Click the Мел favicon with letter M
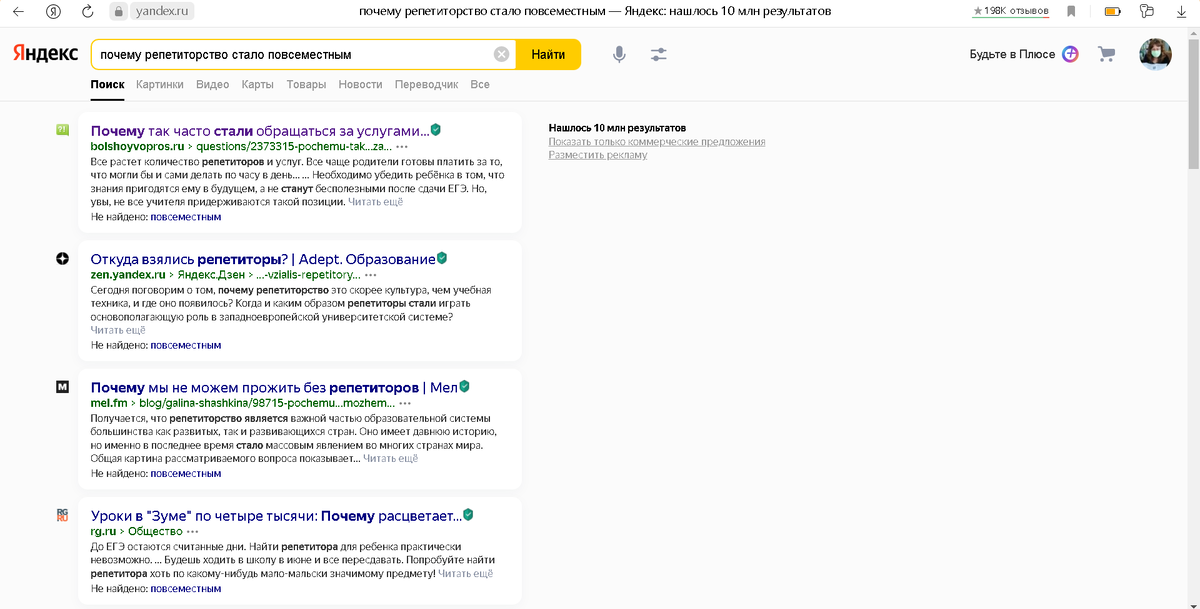This screenshot has width=1200, height=609. [63, 386]
